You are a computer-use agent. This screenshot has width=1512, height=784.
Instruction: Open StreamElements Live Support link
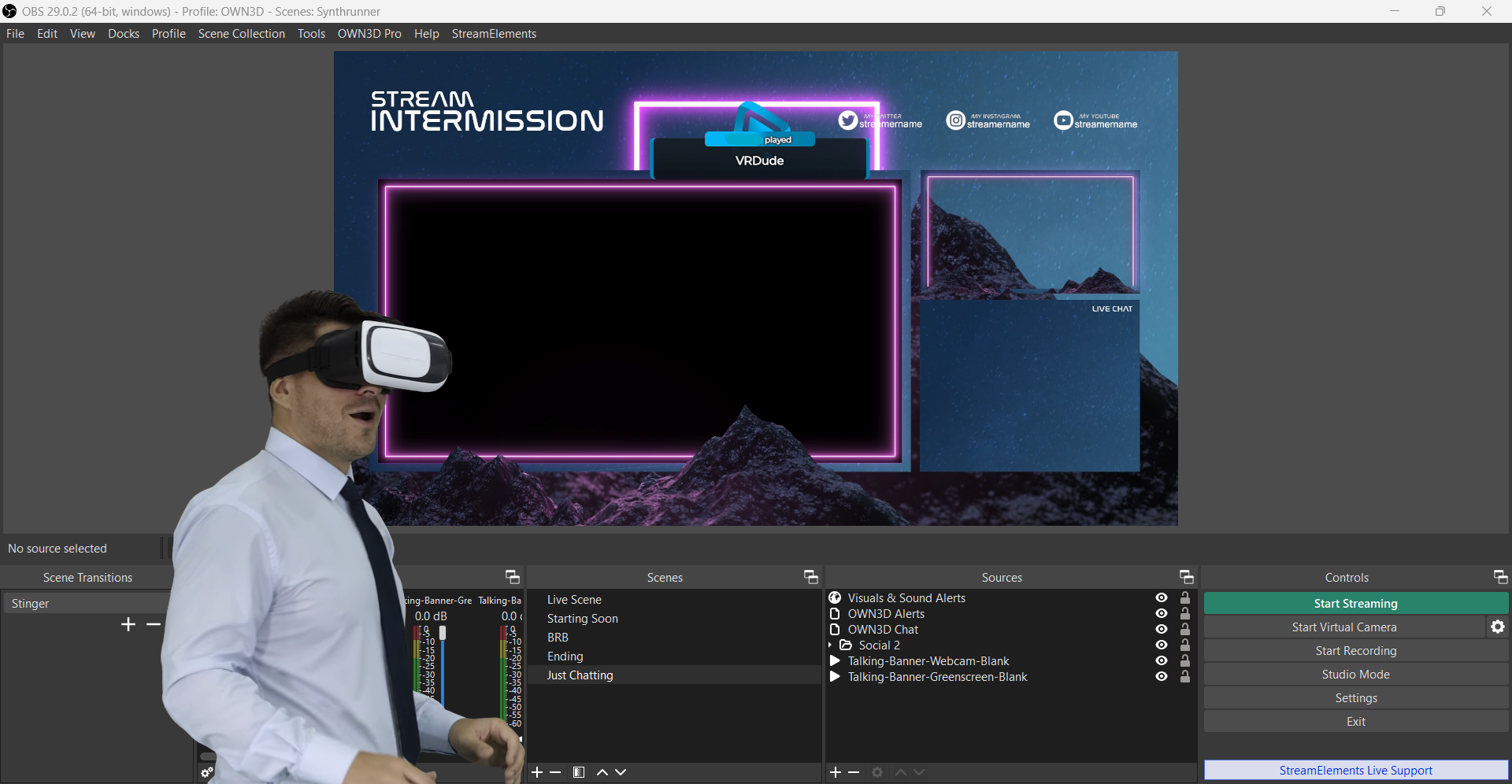[x=1356, y=771]
